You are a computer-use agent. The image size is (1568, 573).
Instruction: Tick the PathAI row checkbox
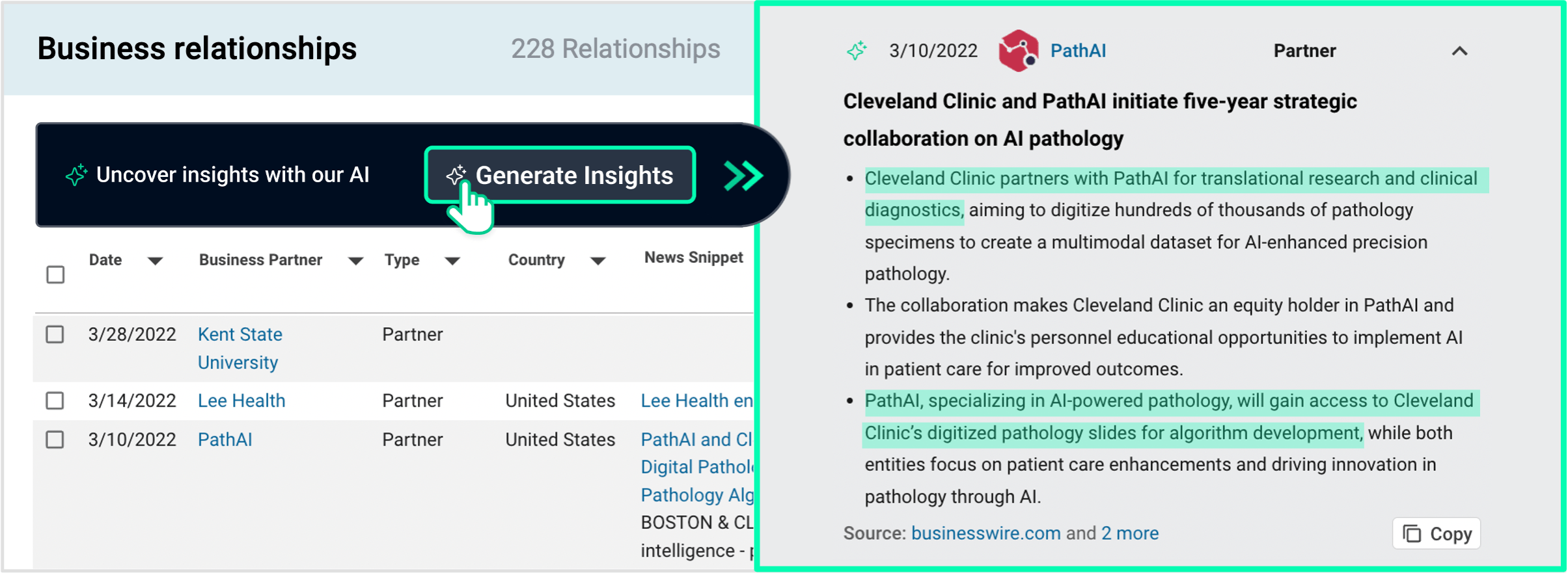click(55, 440)
